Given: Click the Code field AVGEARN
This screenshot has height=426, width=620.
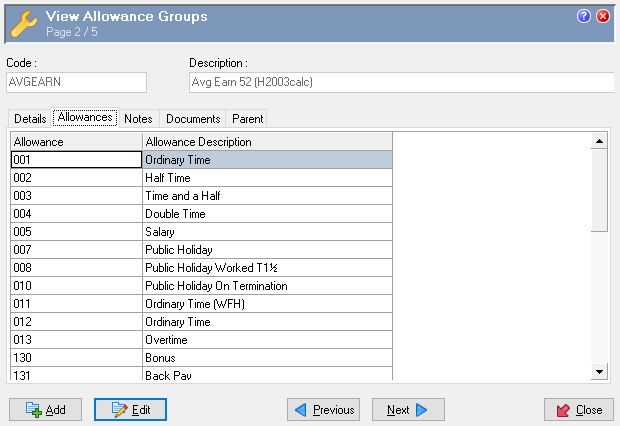Looking at the screenshot, I should (x=76, y=82).
